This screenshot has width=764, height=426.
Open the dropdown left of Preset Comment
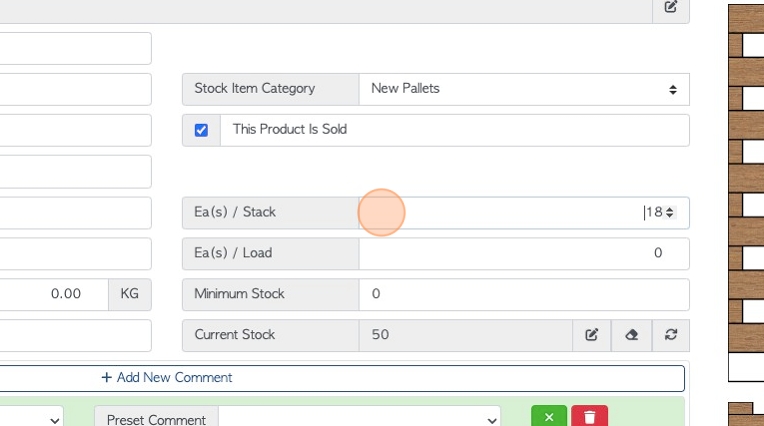point(29,419)
